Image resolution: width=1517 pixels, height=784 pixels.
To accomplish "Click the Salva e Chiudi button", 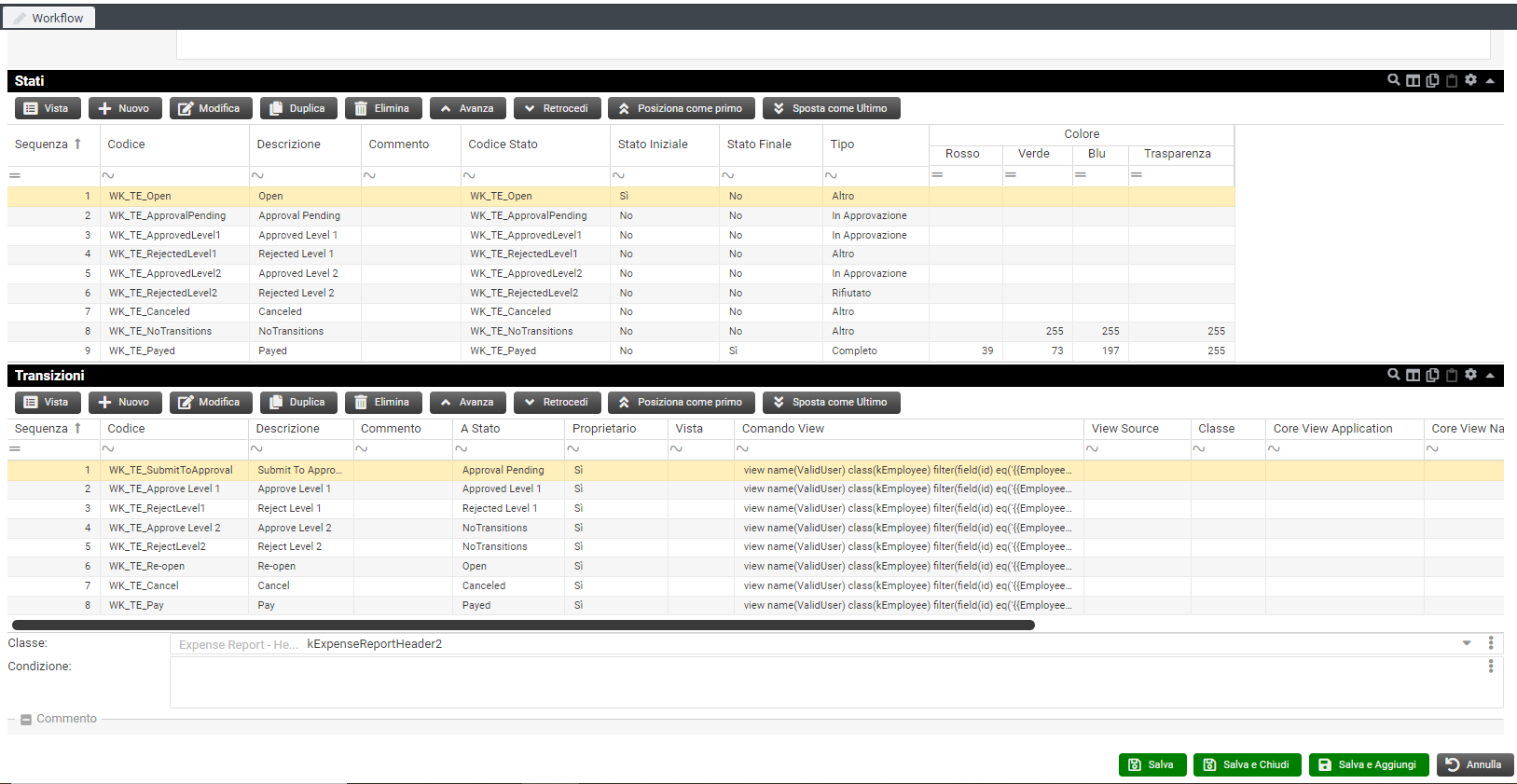I will tap(1247, 764).
